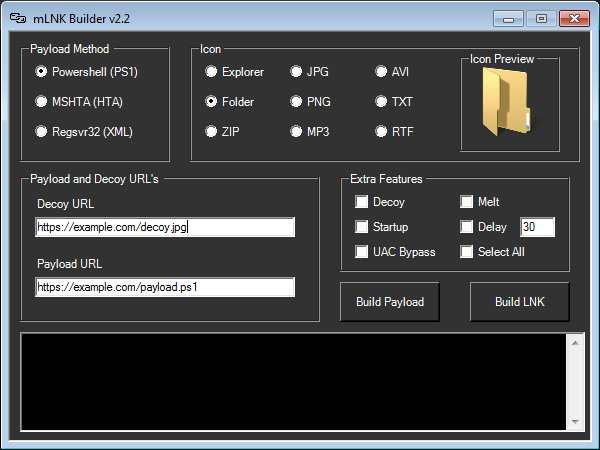Enable the Decoy checkbox

(362, 202)
